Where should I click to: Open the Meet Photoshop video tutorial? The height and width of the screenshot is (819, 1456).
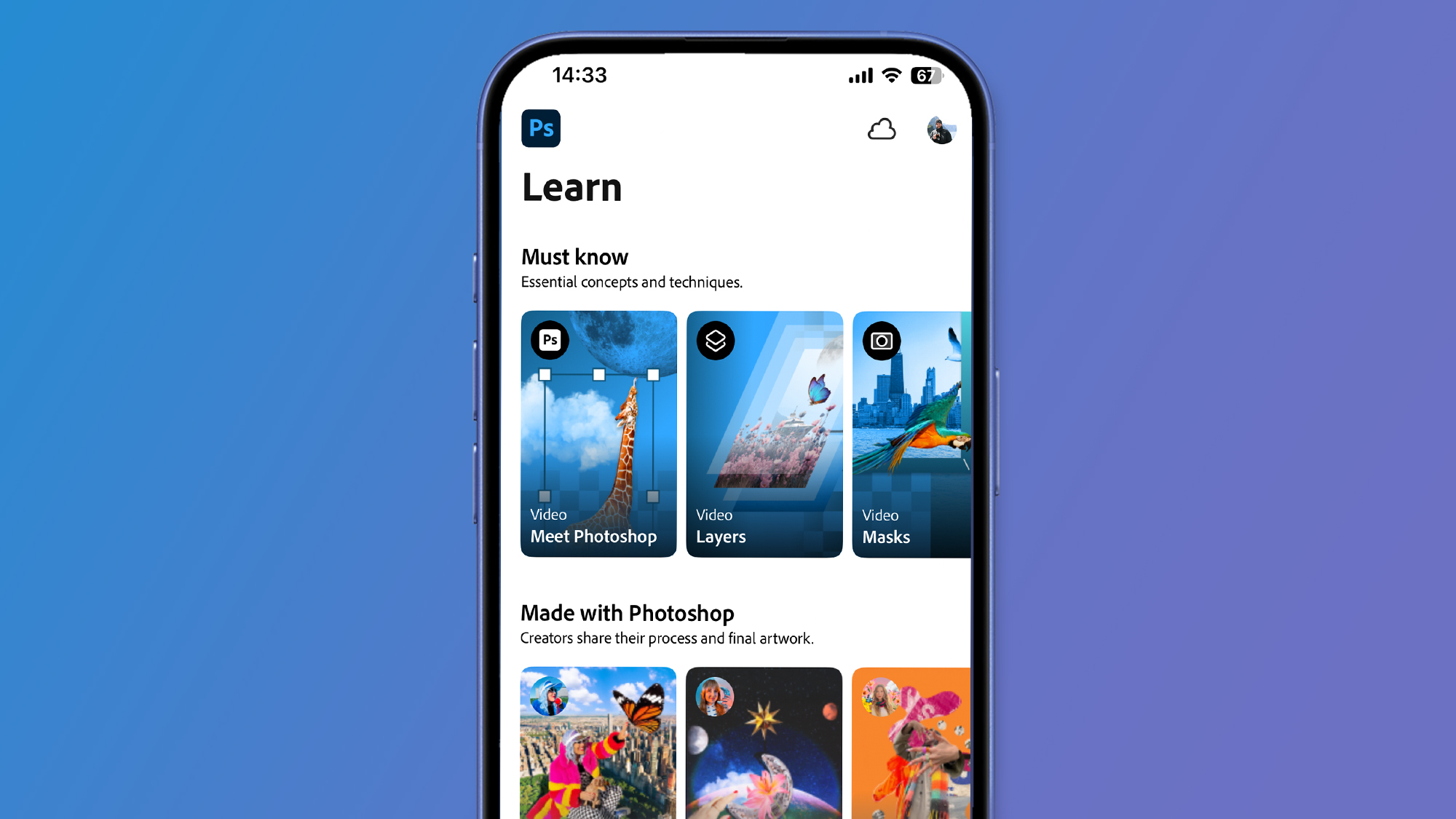click(x=598, y=434)
